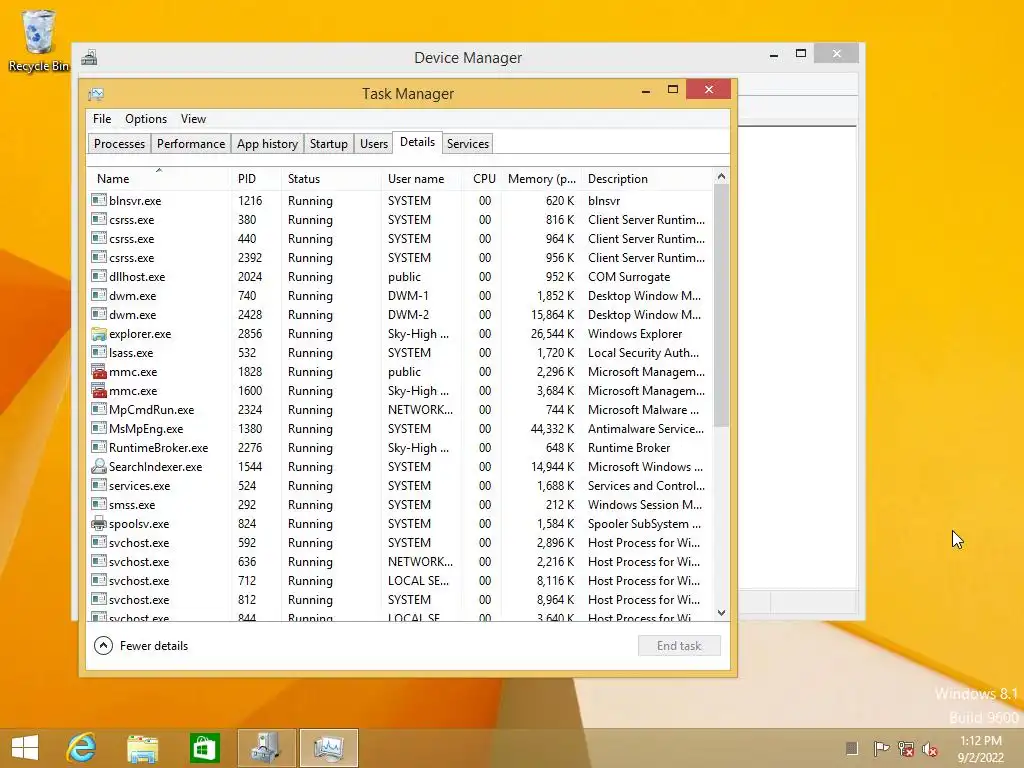Switch to the Services tab
This screenshot has width=1024, height=768.
468,144
